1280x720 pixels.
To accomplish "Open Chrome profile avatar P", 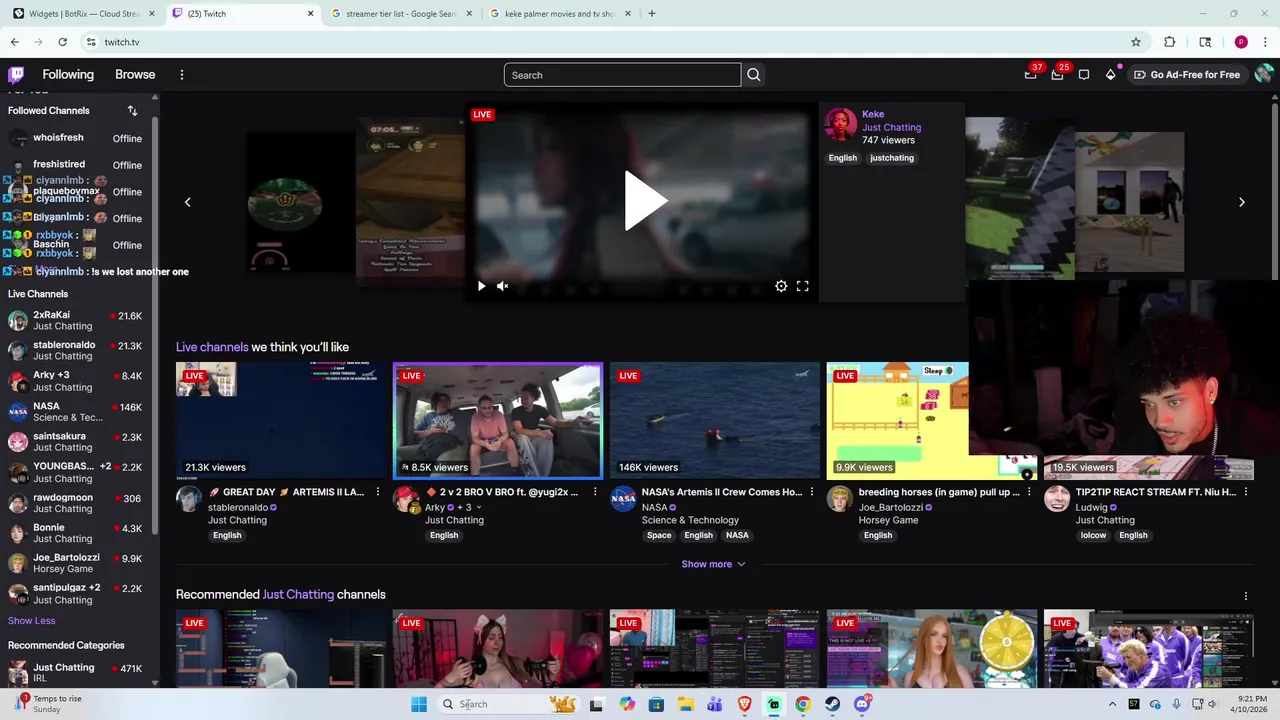I will click(x=1241, y=42).
